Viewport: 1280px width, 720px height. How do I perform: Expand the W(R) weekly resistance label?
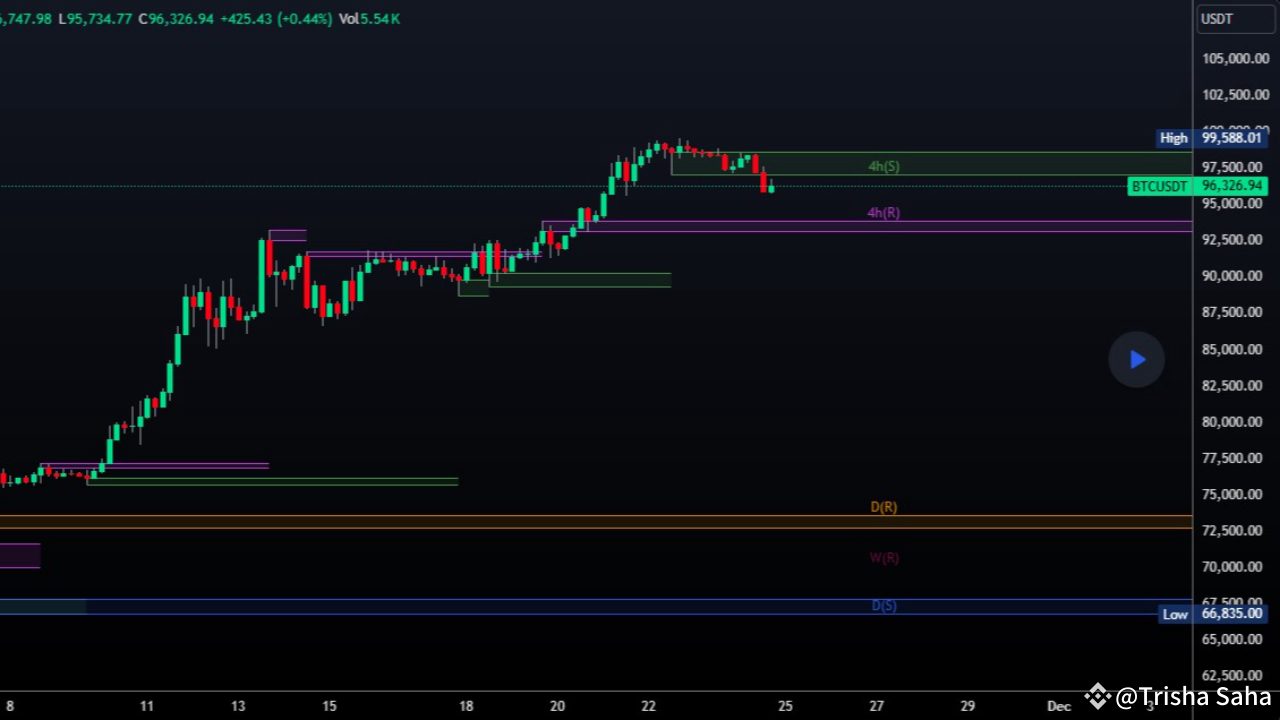883,557
